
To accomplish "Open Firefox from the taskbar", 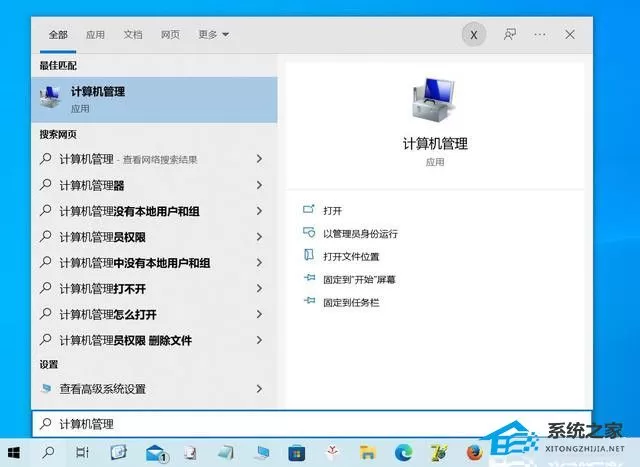I will point(474,452).
